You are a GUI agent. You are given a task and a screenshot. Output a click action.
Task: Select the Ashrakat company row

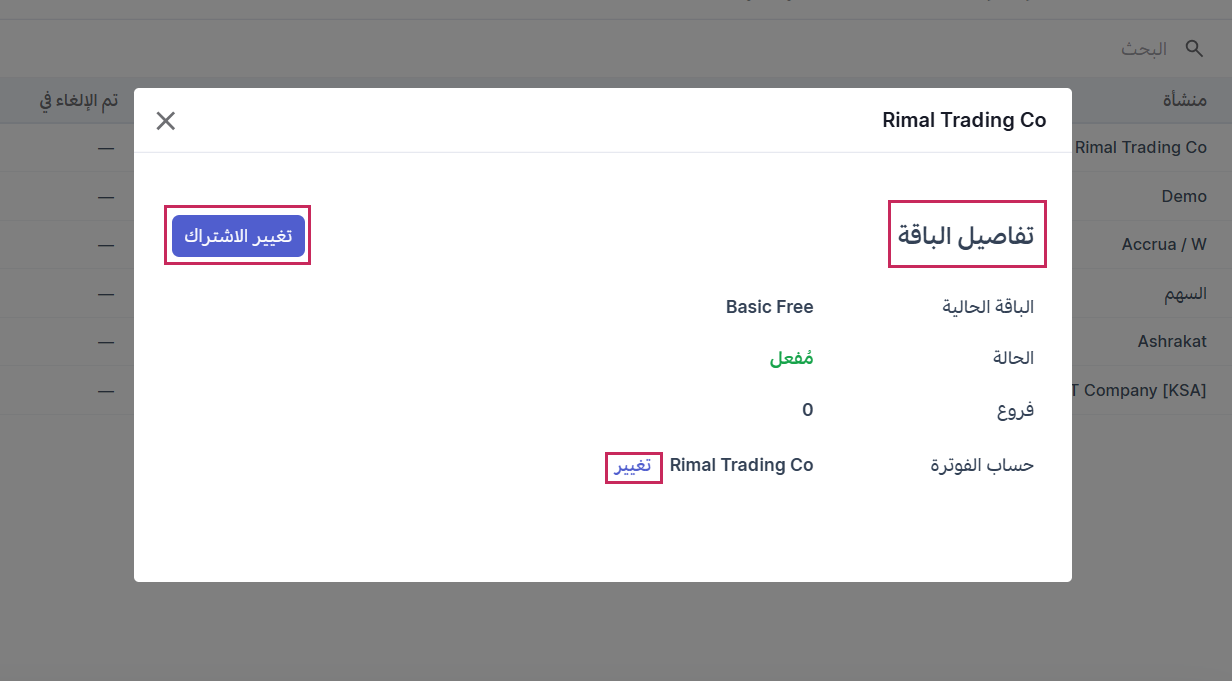click(x=1172, y=341)
